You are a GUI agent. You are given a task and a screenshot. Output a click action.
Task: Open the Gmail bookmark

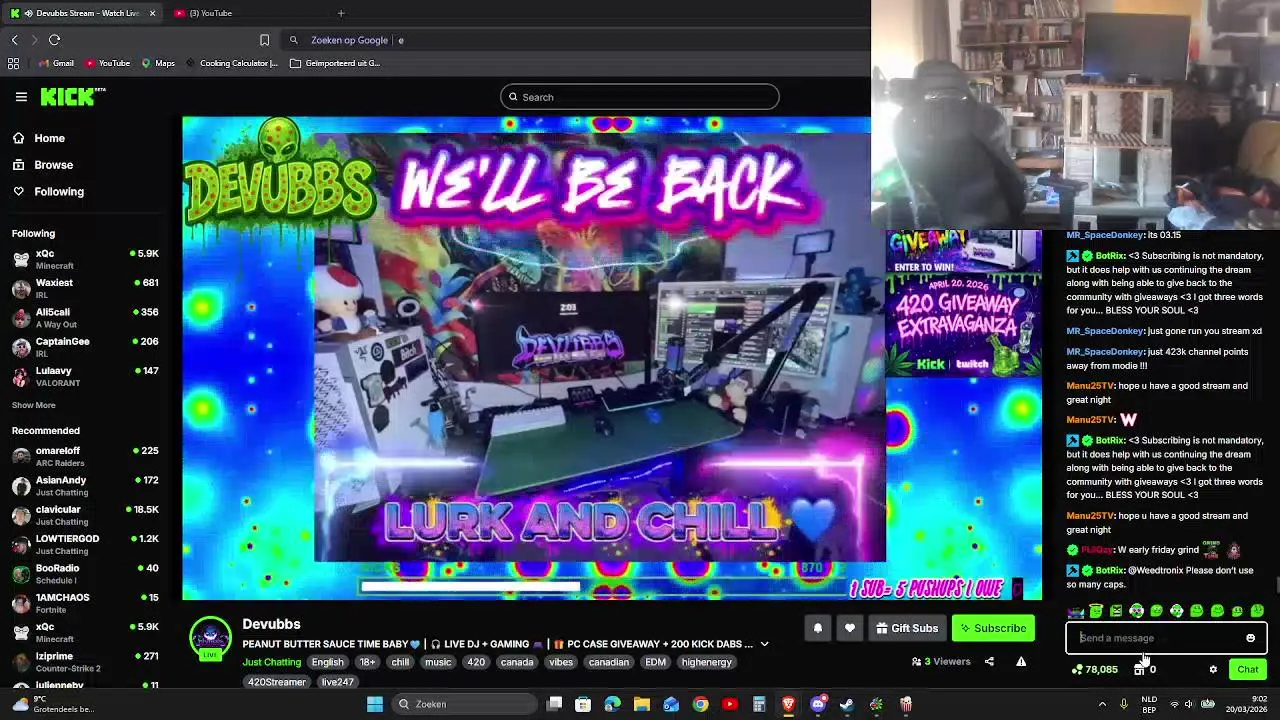[56, 63]
